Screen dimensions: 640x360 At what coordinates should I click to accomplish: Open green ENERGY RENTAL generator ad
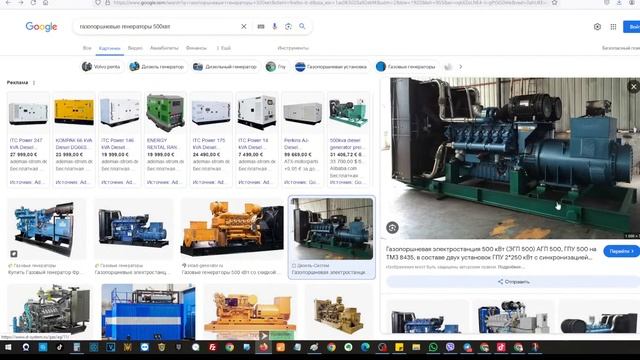click(165, 140)
